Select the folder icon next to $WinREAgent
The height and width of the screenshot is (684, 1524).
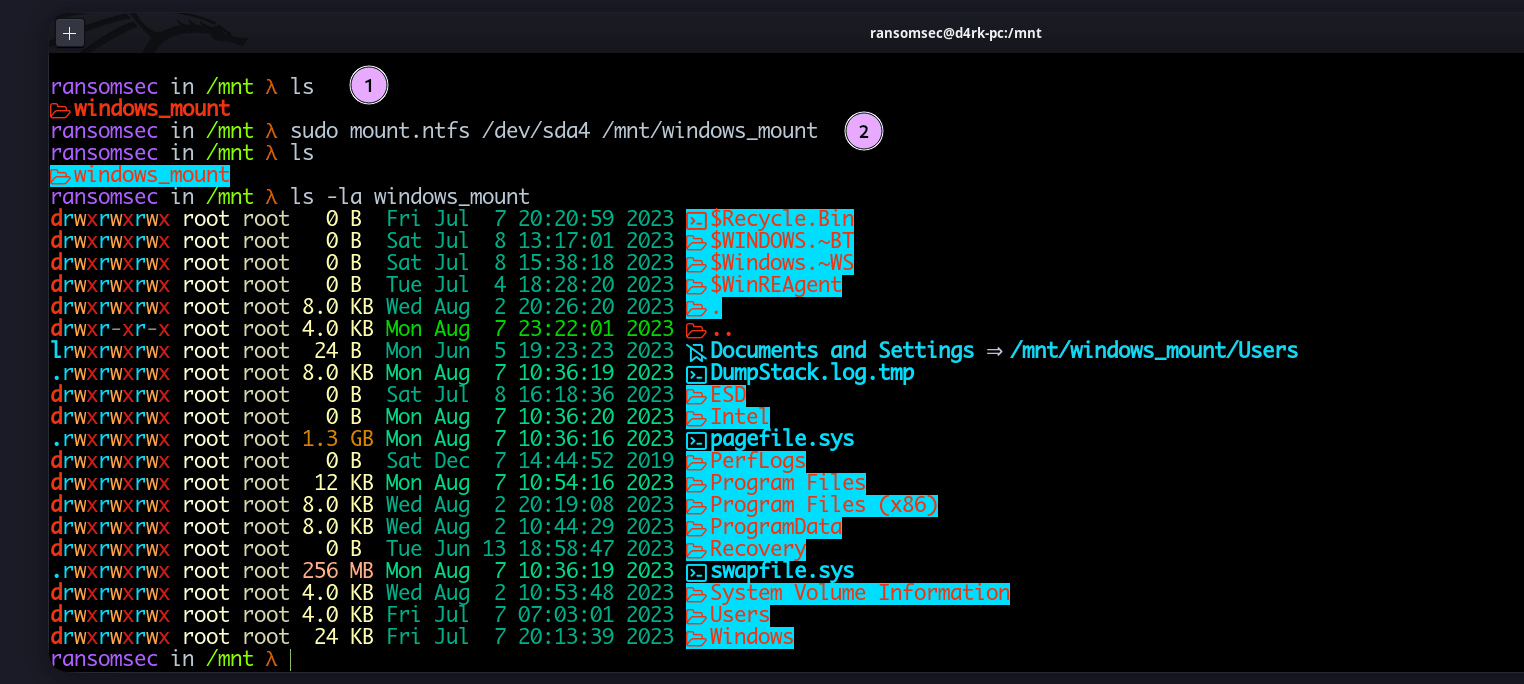tap(696, 284)
